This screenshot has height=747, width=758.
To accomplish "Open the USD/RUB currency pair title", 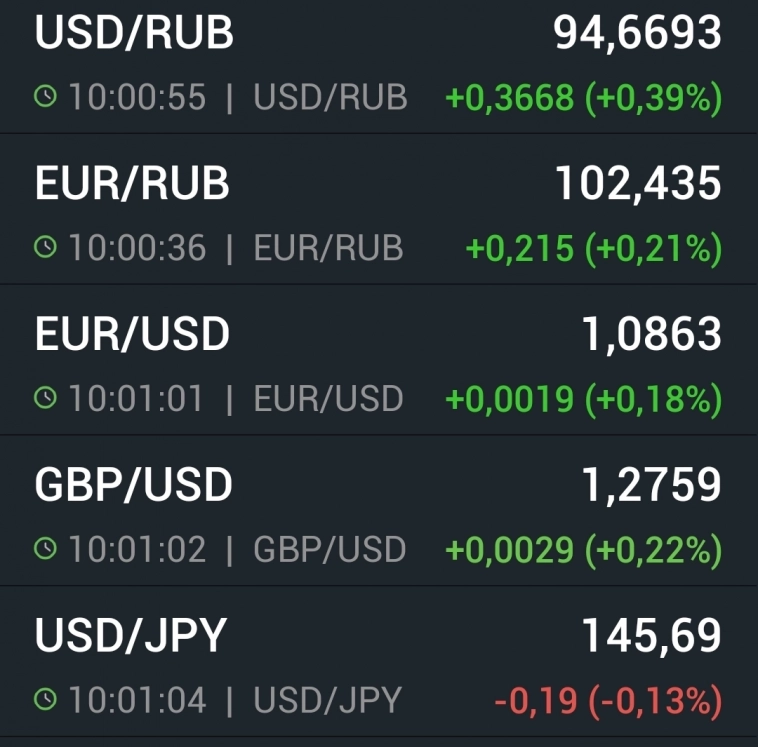I will 134,33.
